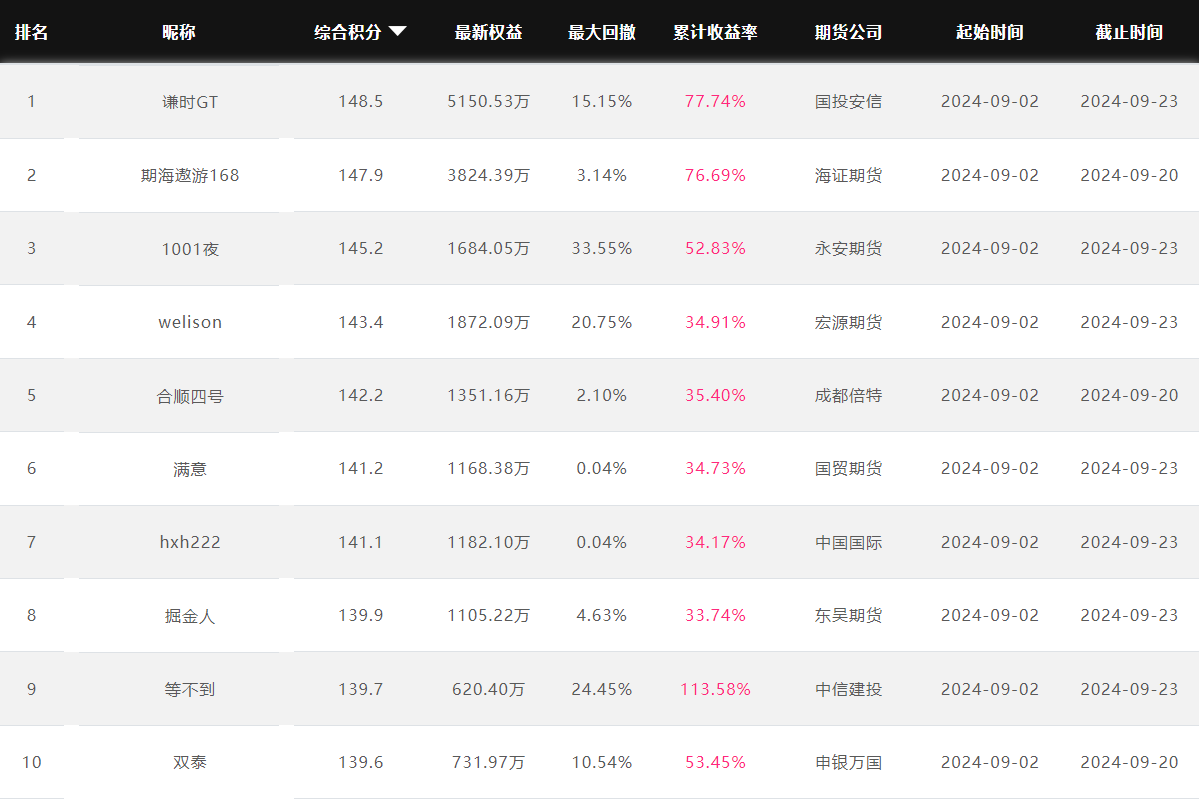This screenshot has width=1199, height=799.
Task: Click futures company 国贸期货
Action: point(848,469)
